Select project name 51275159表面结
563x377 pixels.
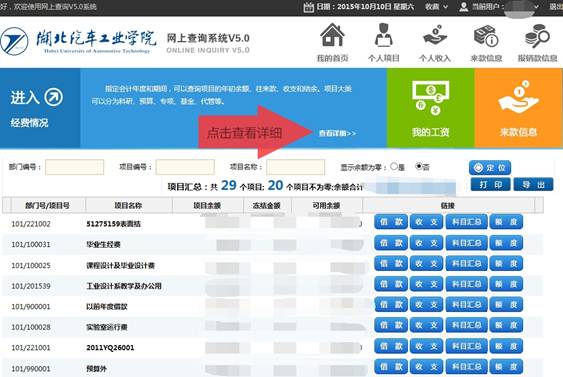click(113, 224)
